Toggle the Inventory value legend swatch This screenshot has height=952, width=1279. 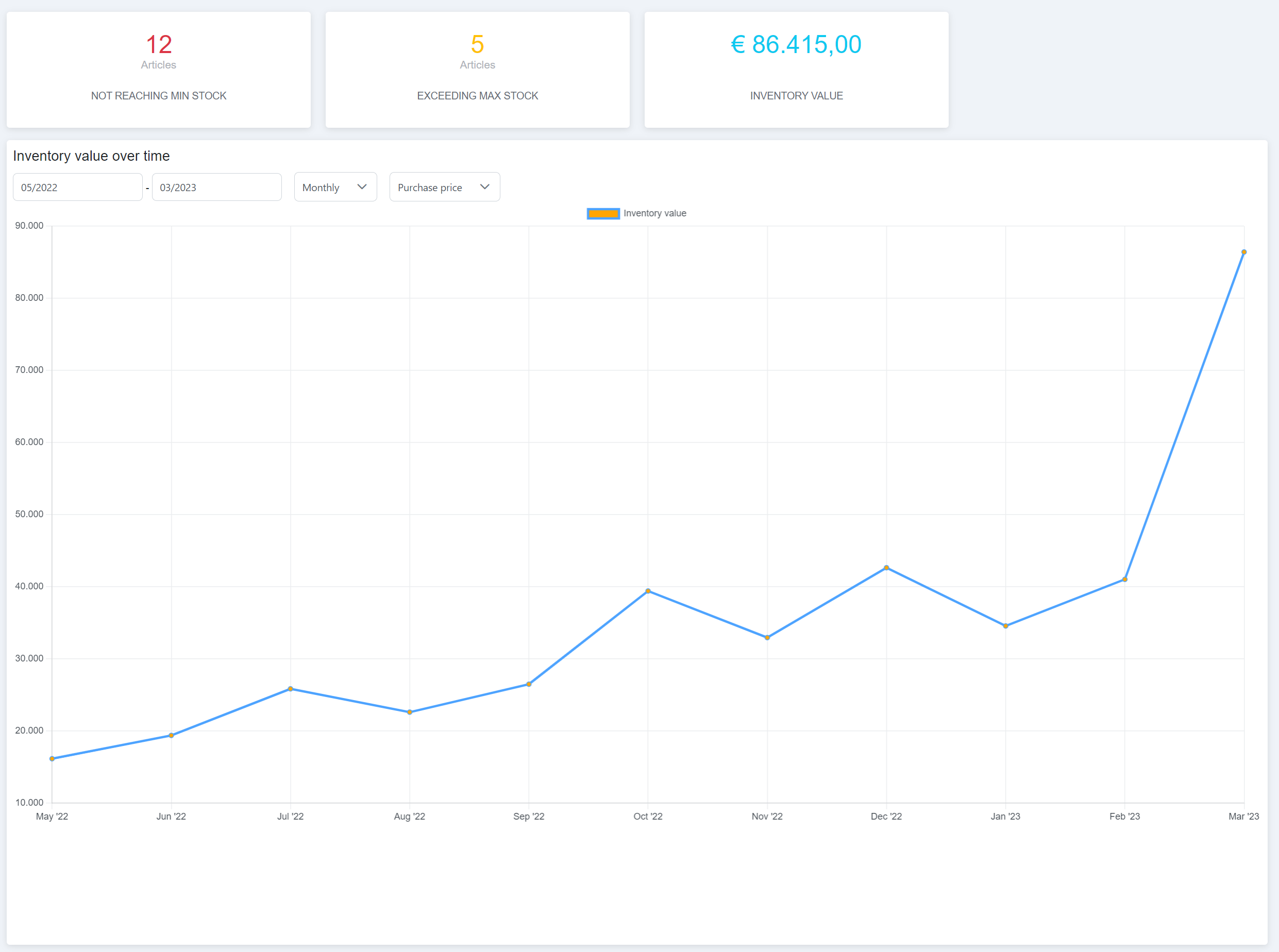(x=603, y=214)
